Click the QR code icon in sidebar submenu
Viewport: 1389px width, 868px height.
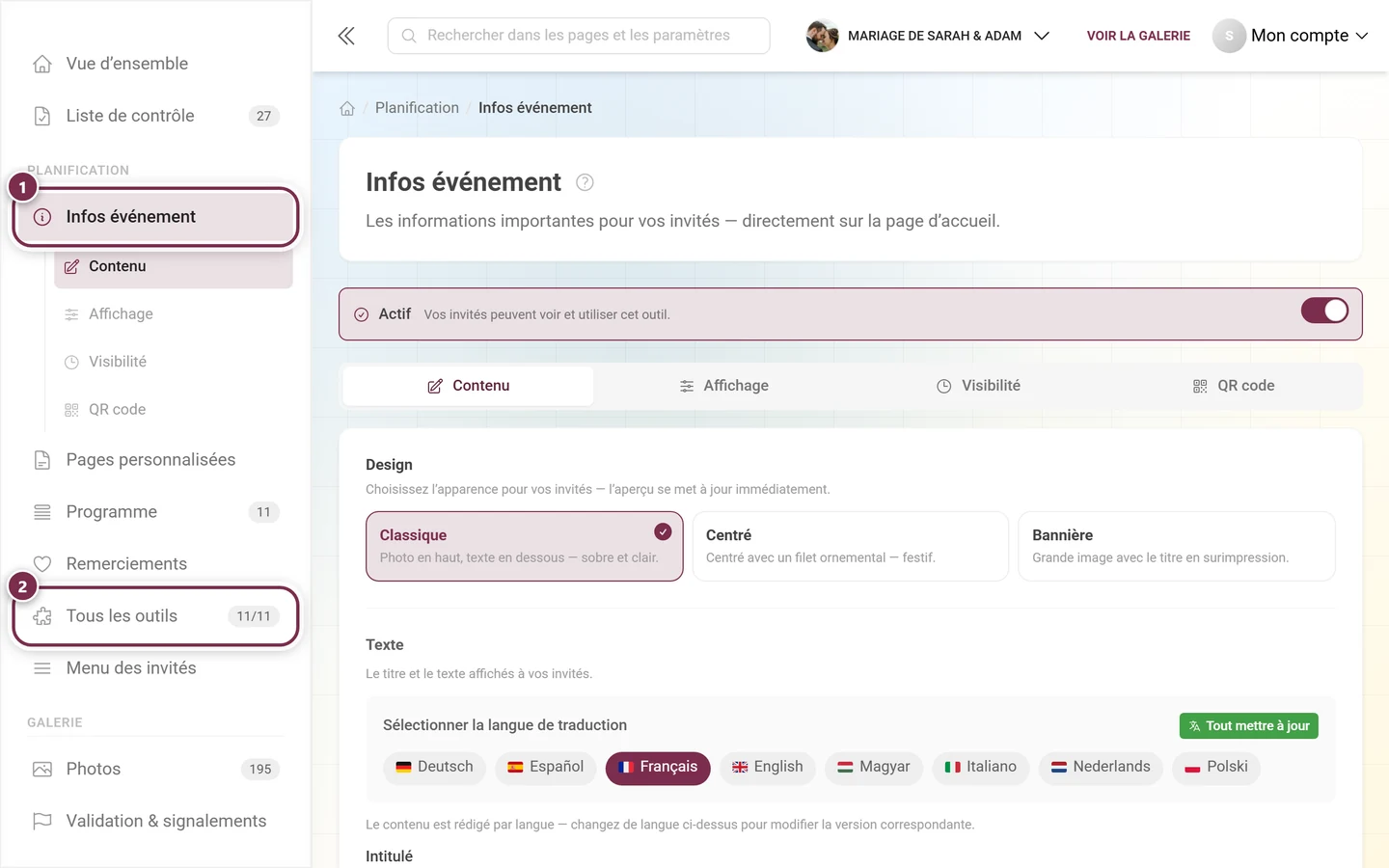[x=71, y=410]
